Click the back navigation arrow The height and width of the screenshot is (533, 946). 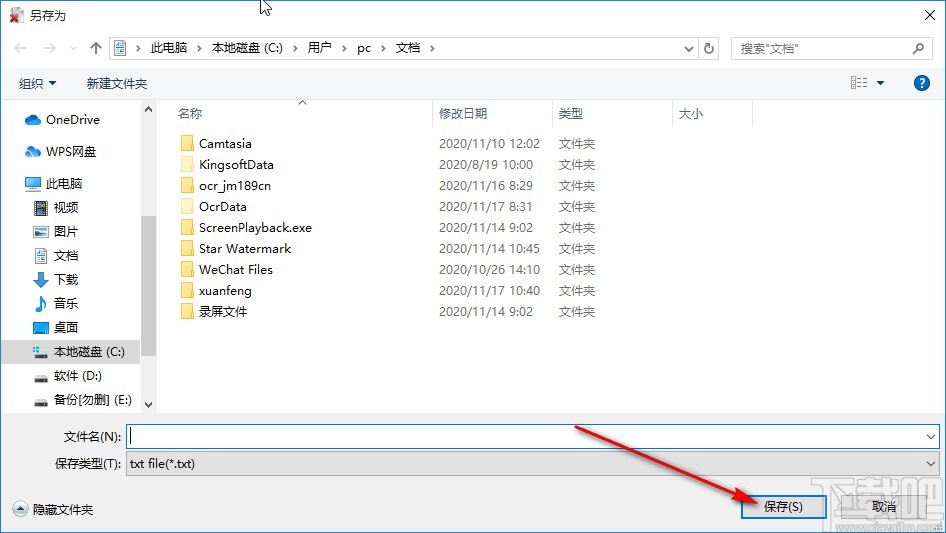click(x=20, y=48)
